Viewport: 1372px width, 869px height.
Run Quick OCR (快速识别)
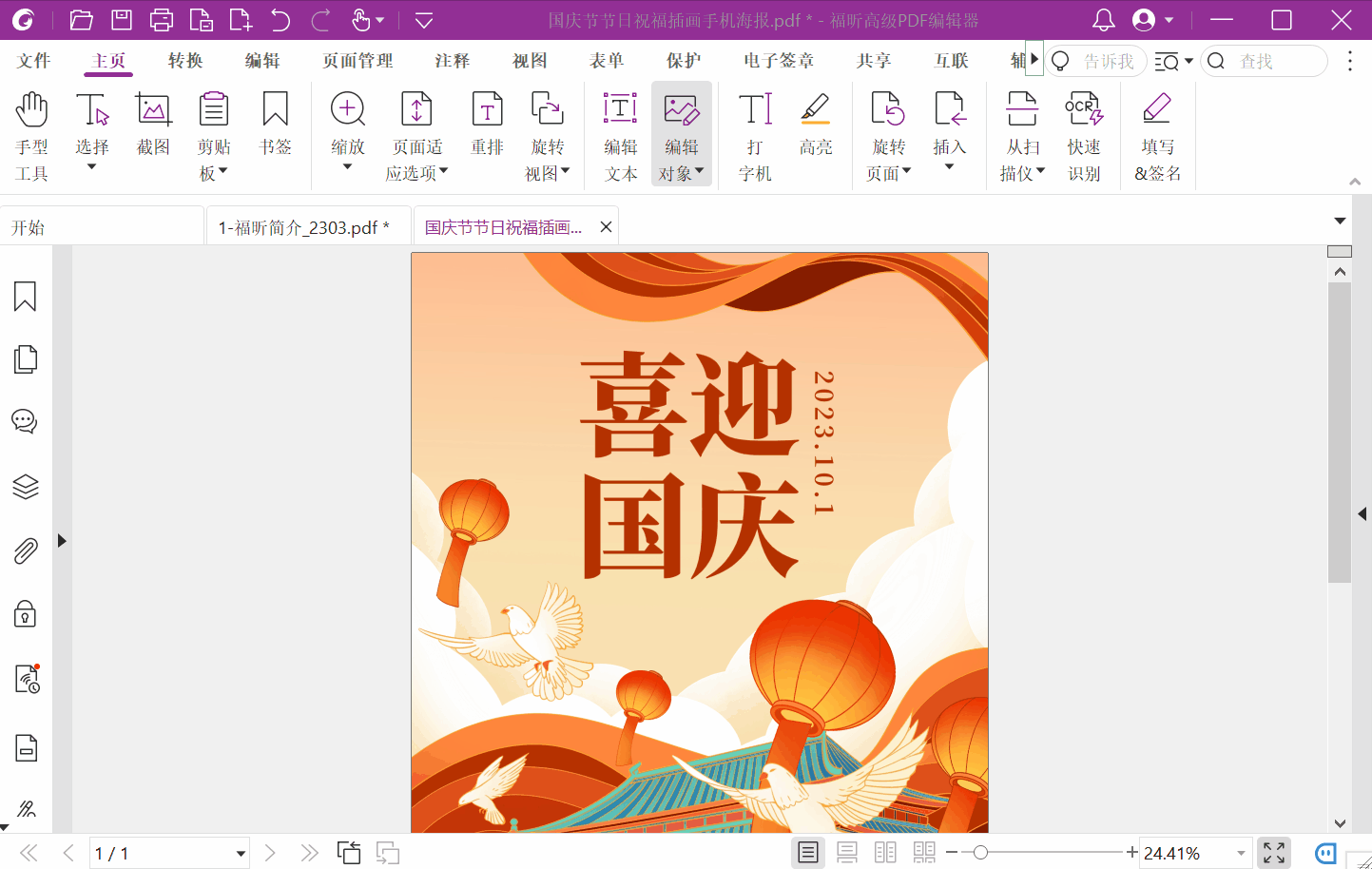tap(1083, 135)
